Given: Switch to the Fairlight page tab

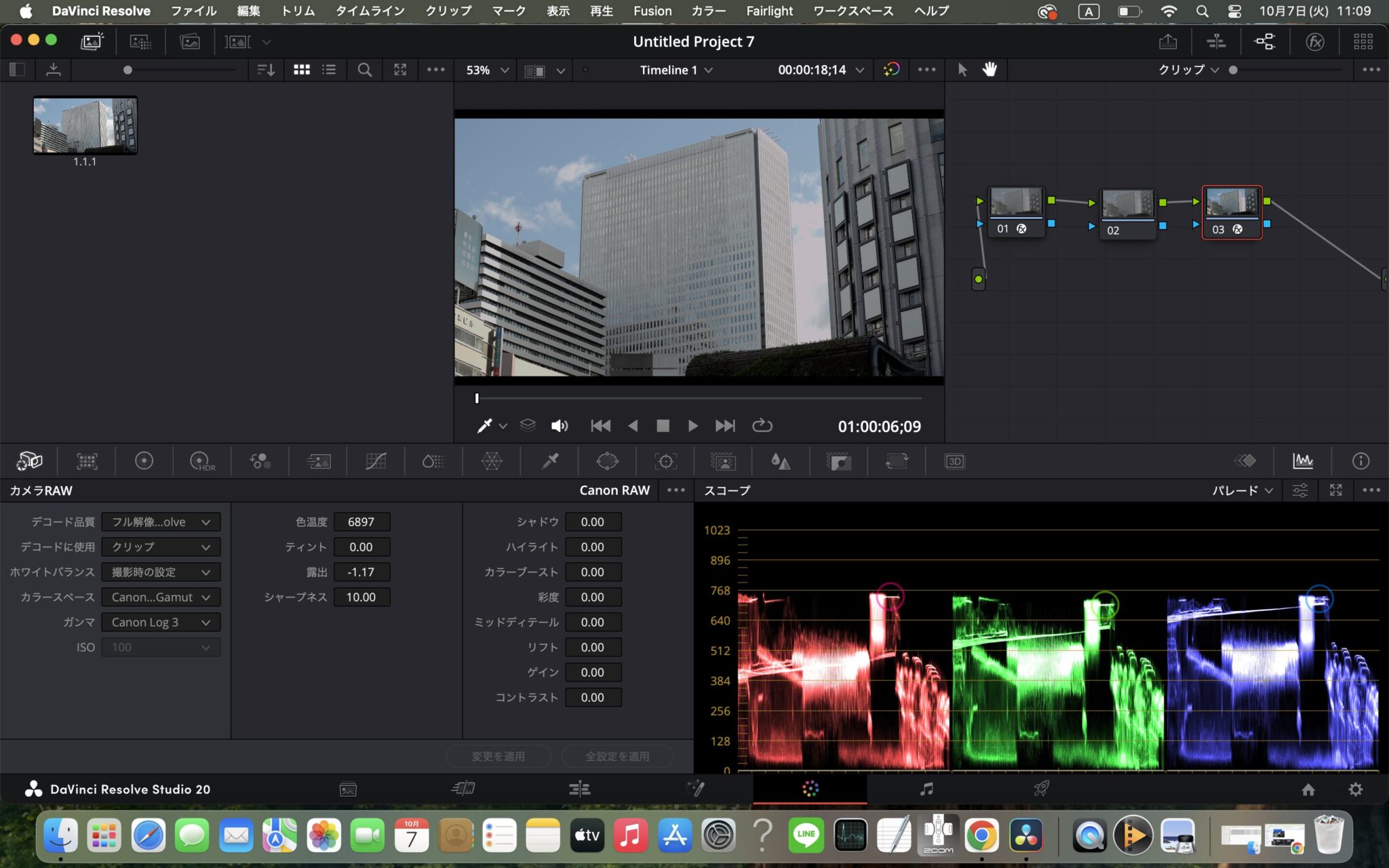Looking at the screenshot, I should click(926, 789).
